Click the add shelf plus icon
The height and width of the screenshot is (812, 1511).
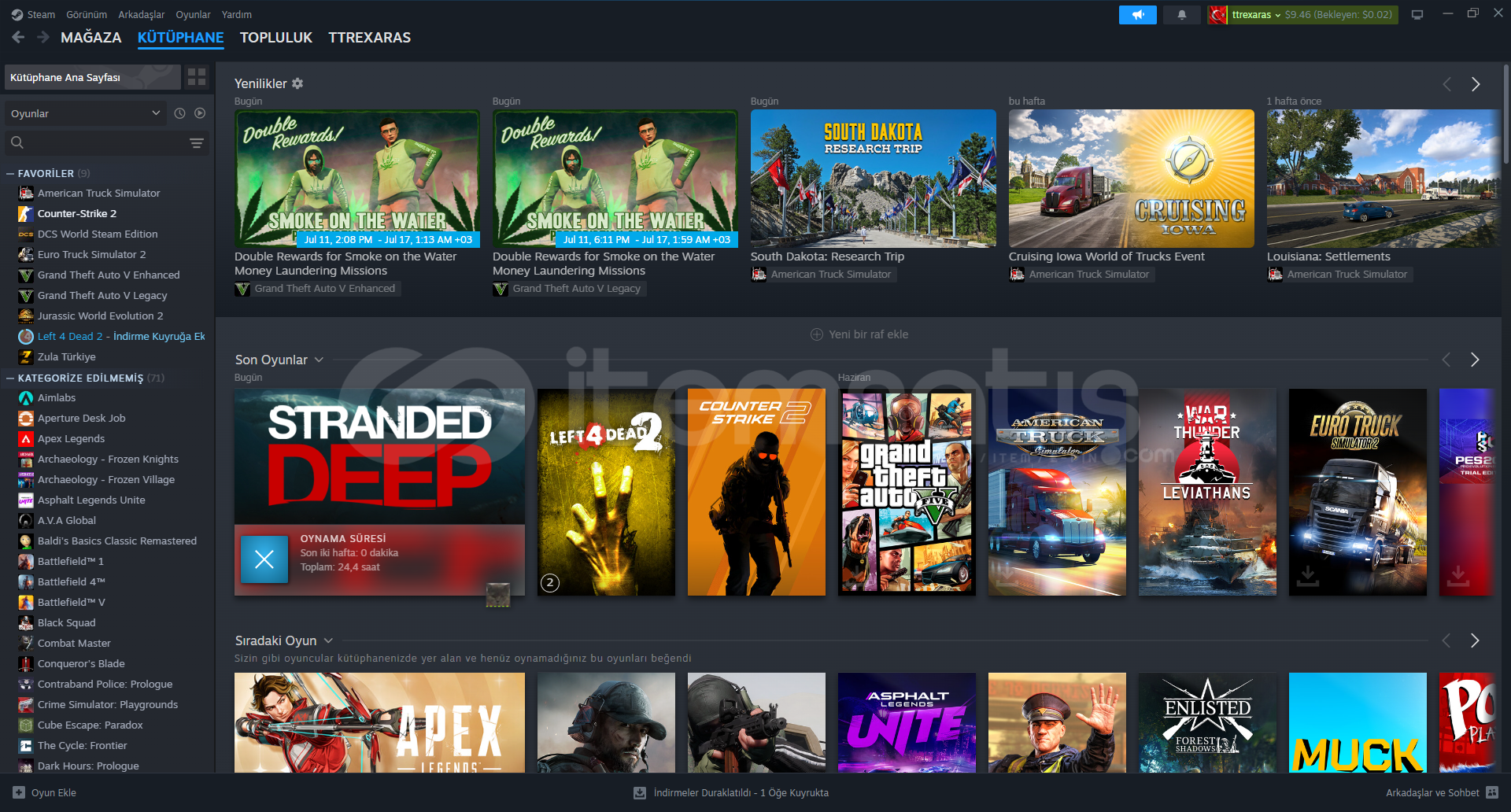pyautogui.click(x=817, y=334)
